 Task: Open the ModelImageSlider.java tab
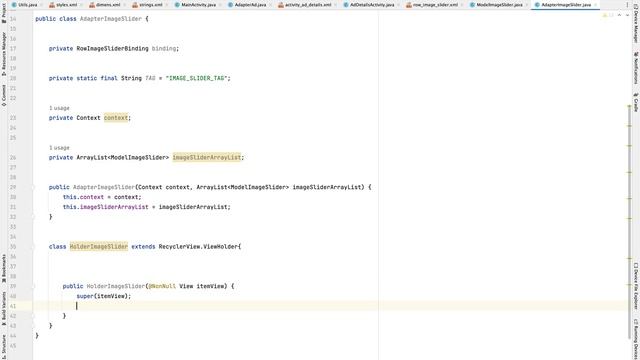(499, 4)
